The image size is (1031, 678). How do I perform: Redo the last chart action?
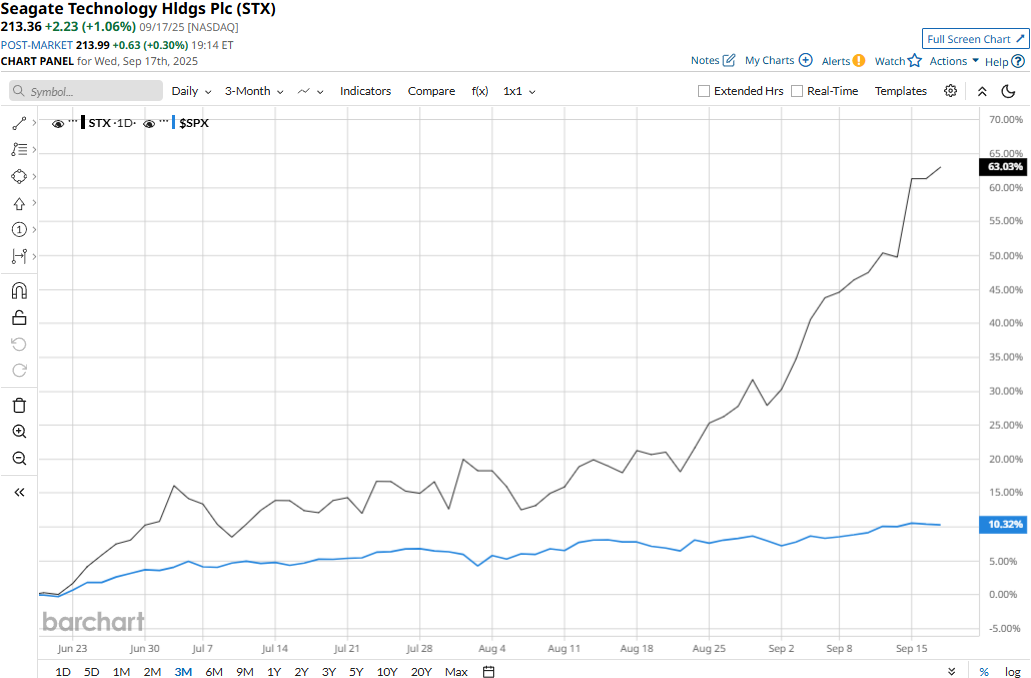(x=19, y=370)
